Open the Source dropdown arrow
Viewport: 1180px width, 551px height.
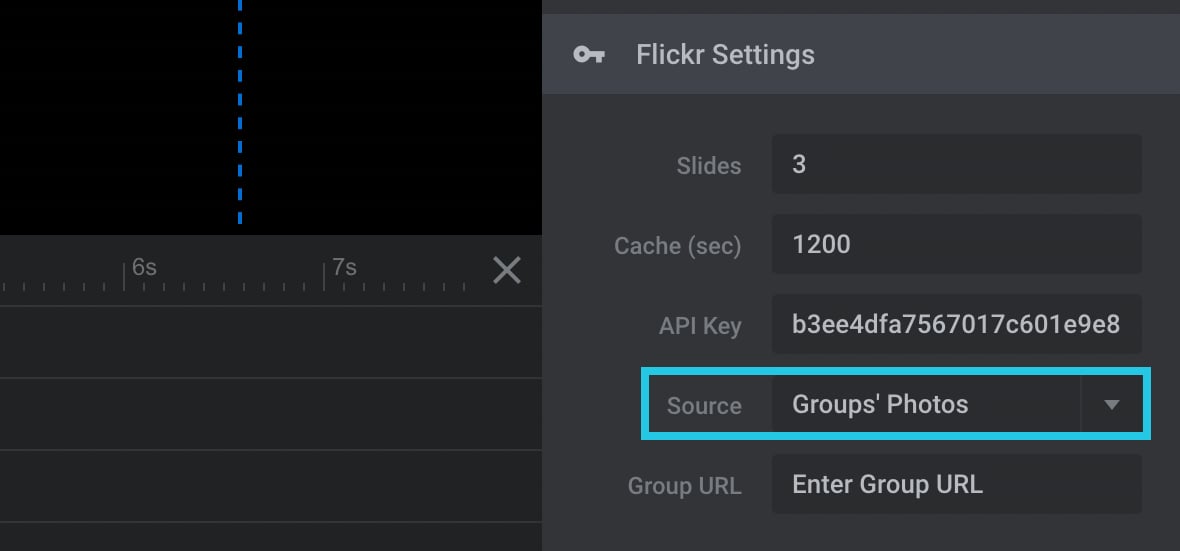click(1111, 405)
